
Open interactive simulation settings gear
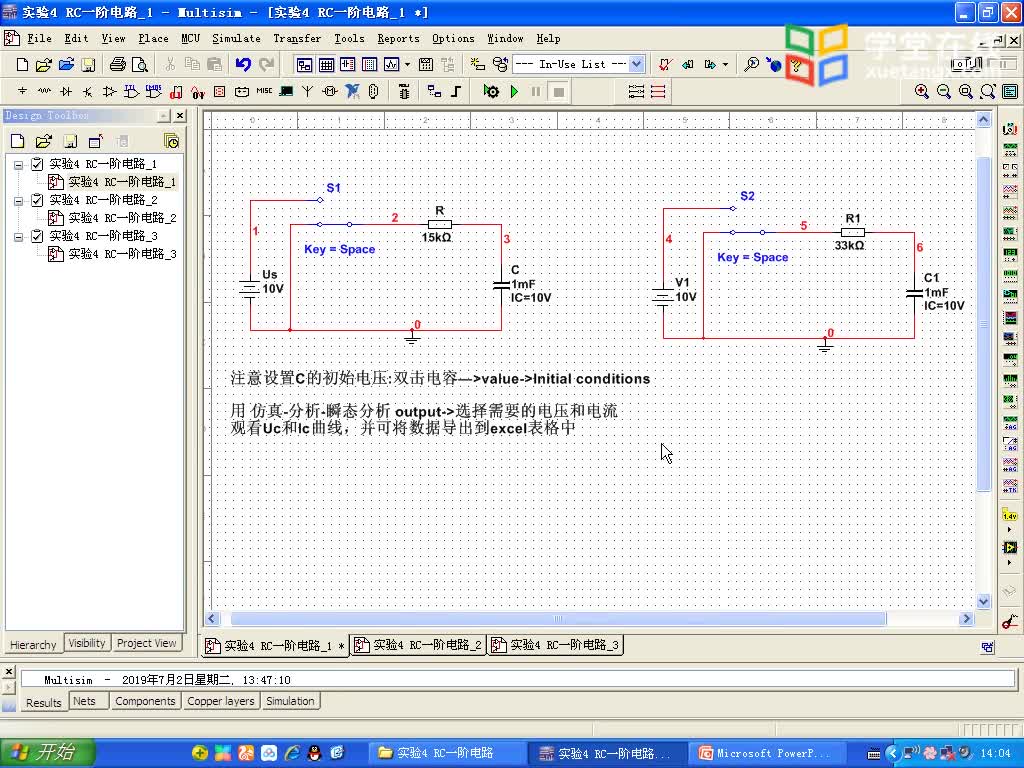(x=491, y=91)
